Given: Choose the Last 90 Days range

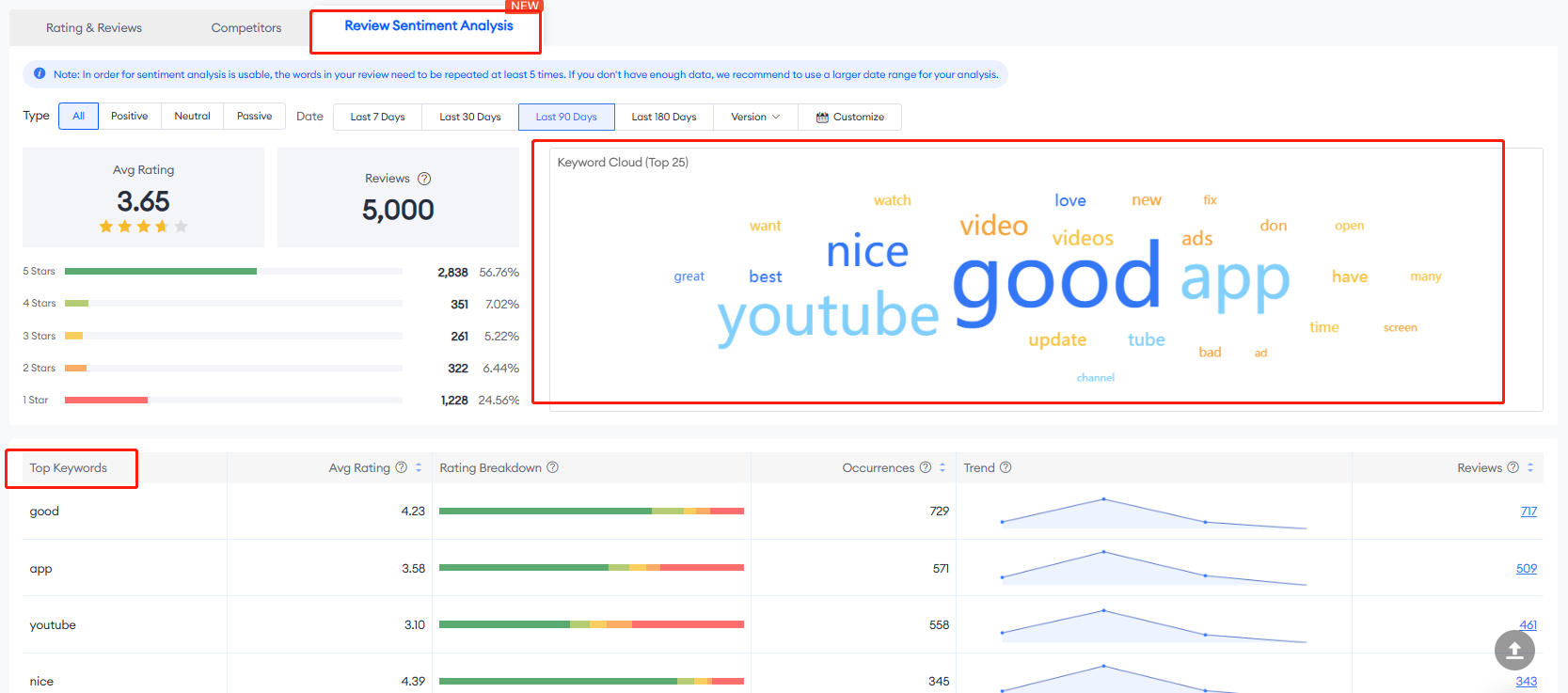Looking at the screenshot, I should [x=566, y=118].
